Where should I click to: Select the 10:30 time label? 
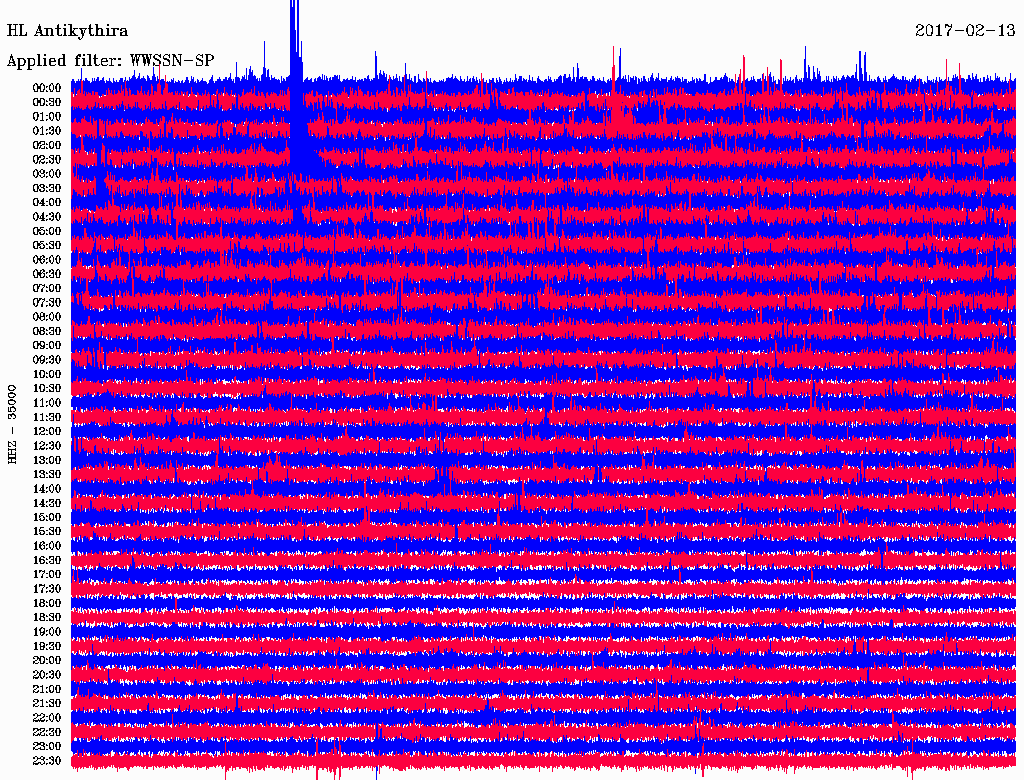pos(47,388)
